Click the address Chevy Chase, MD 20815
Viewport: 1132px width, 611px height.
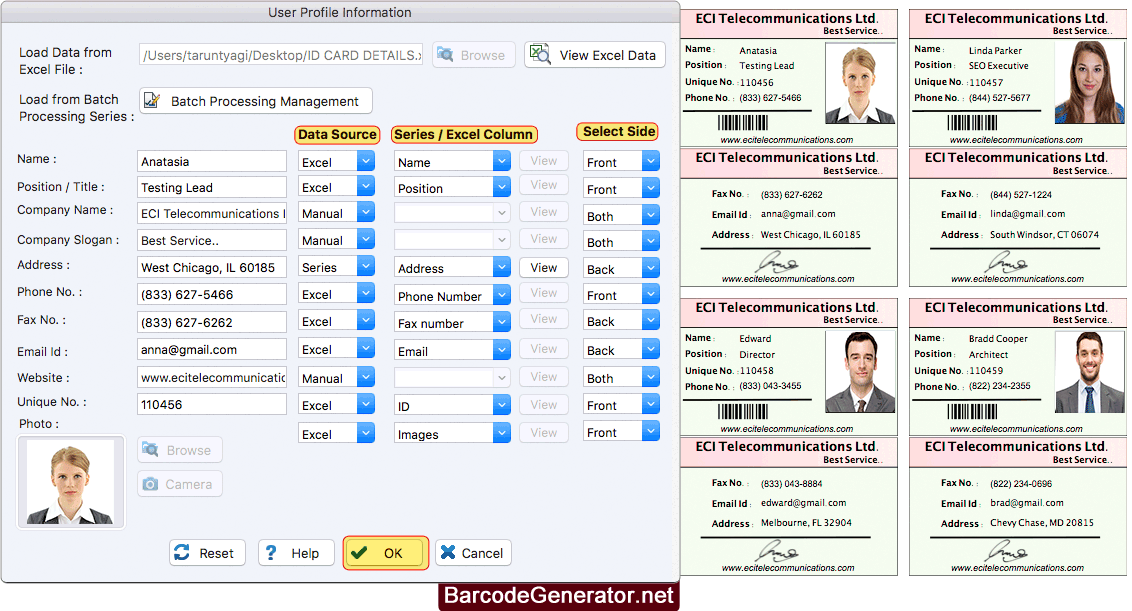tap(1042, 523)
